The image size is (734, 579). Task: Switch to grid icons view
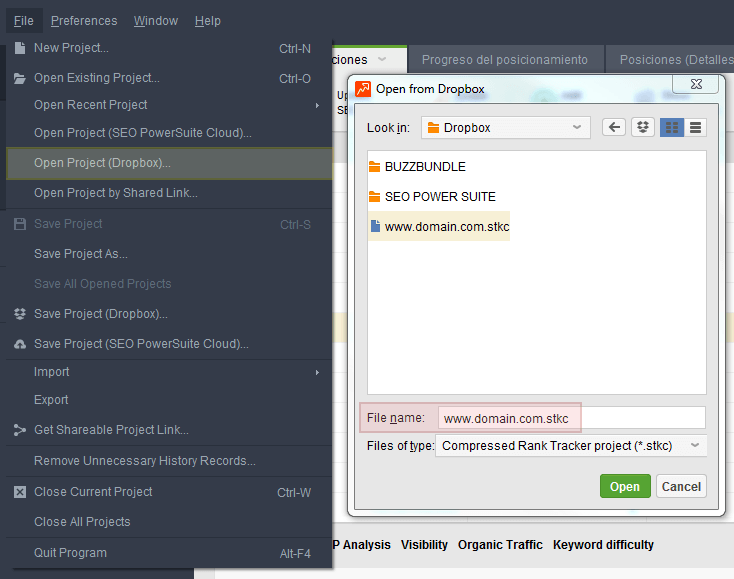pos(672,127)
